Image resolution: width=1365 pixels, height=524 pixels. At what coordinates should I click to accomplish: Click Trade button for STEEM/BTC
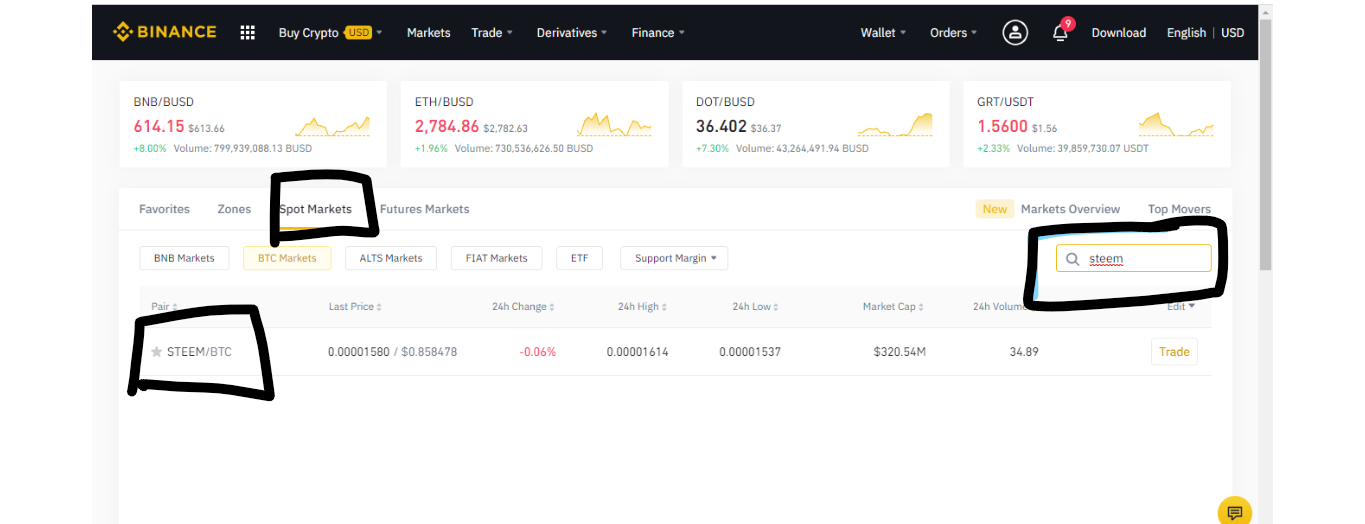click(x=1174, y=352)
